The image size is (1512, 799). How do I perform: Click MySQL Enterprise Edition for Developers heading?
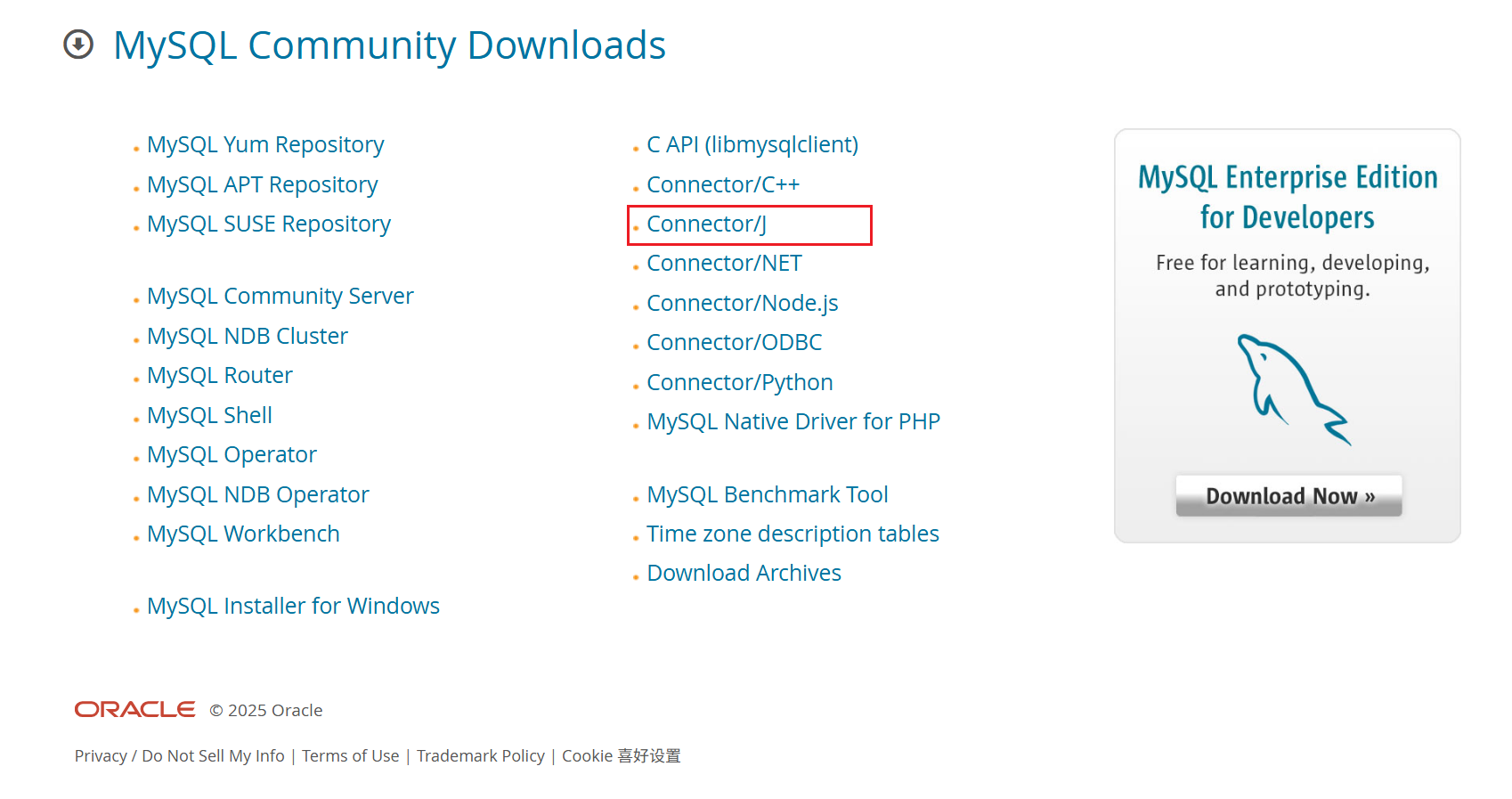click(x=1288, y=197)
